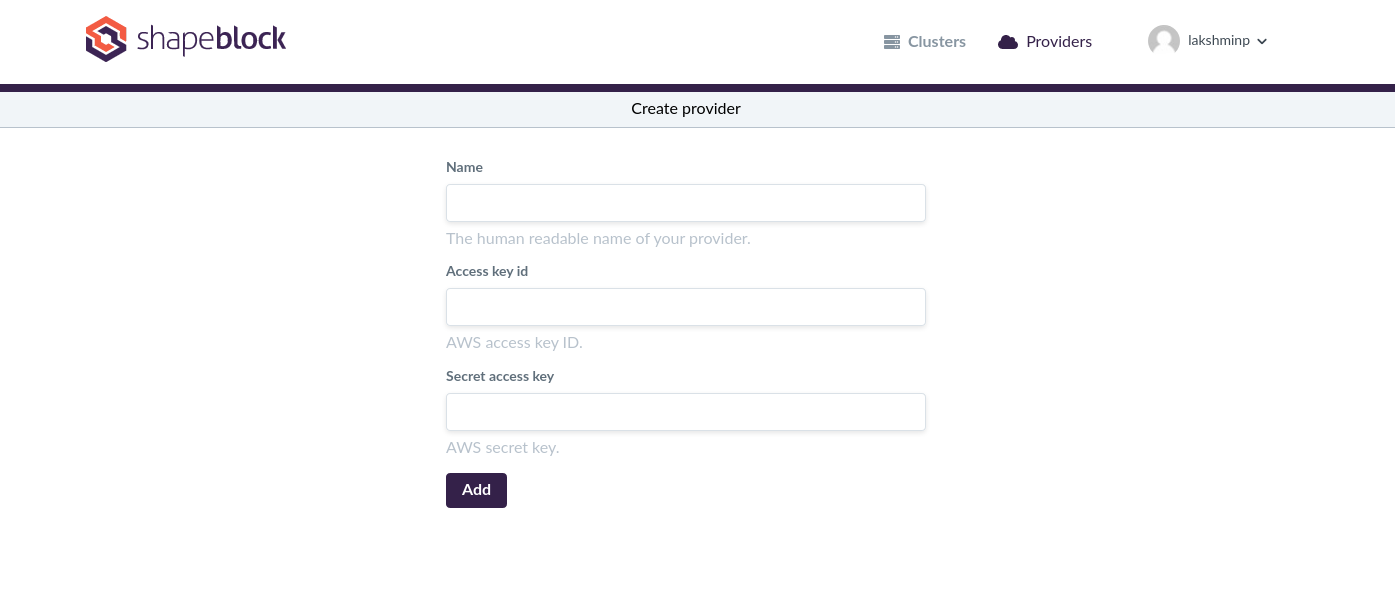Click the Shapeblock hexagon logo icon
Screen dimensions: 1395x599
[x=106, y=40]
